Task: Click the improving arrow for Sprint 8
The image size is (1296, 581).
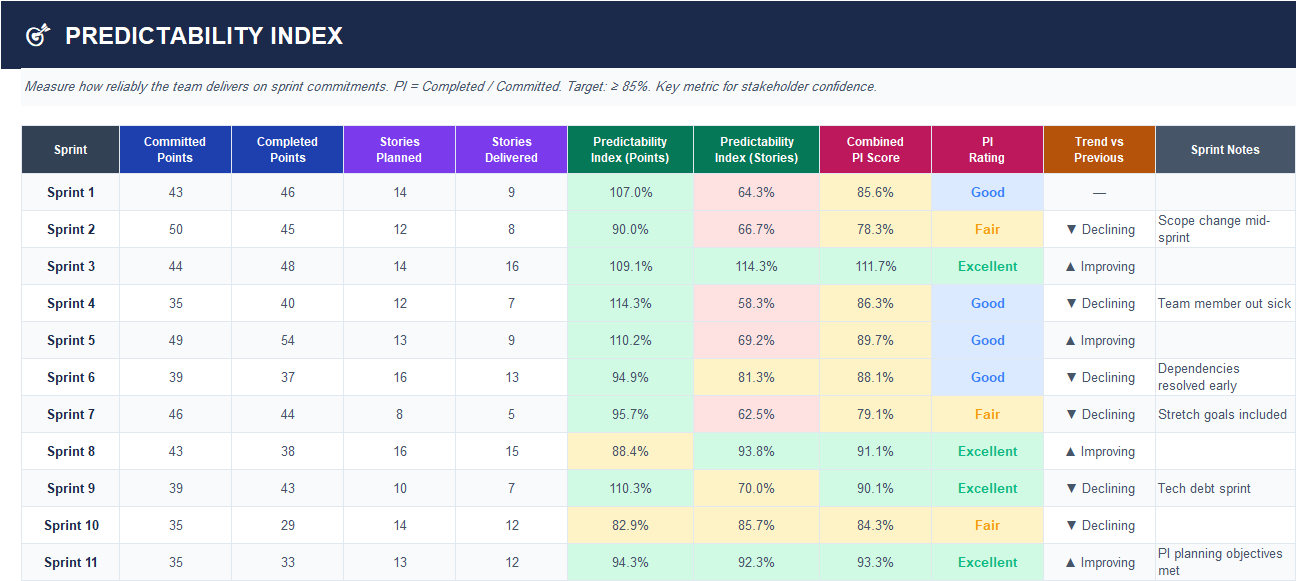Action: (x=1098, y=451)
